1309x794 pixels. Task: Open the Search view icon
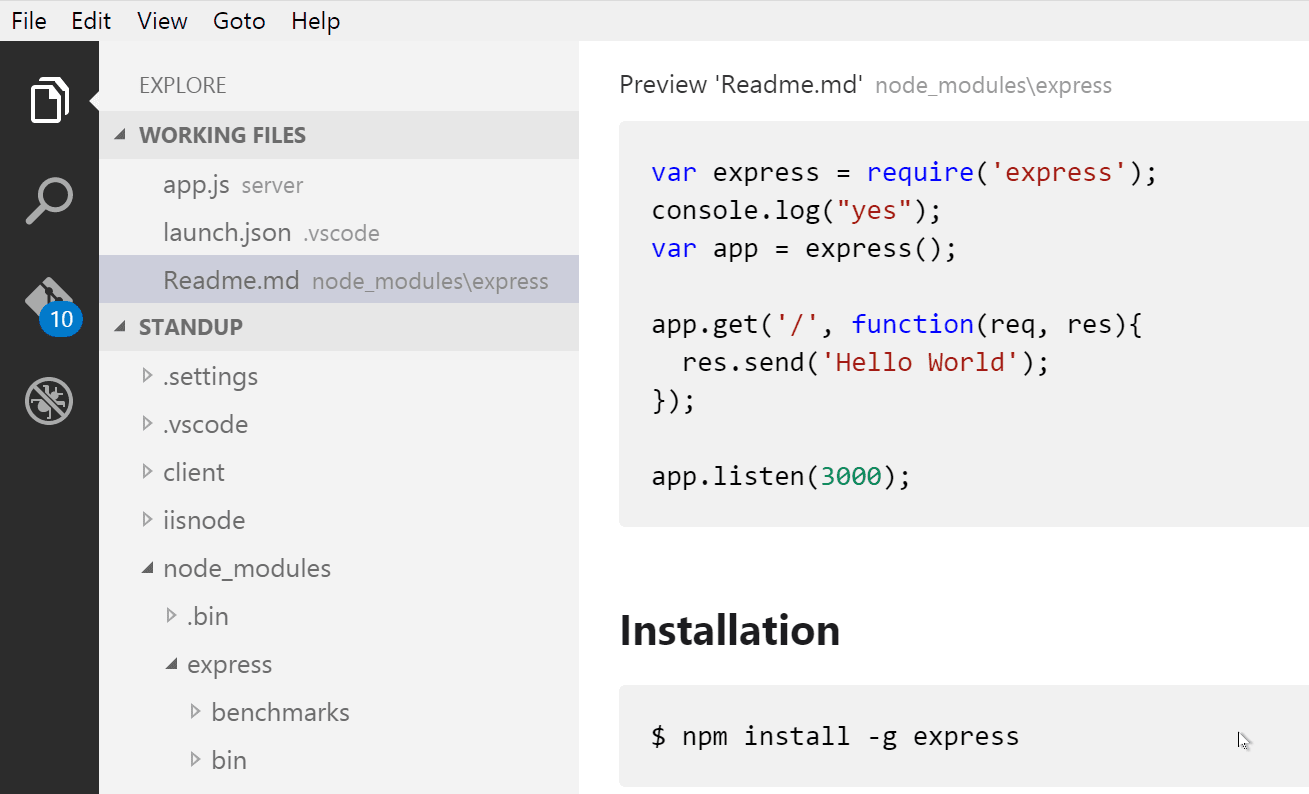pyautogui.click(x=49, y=200)
